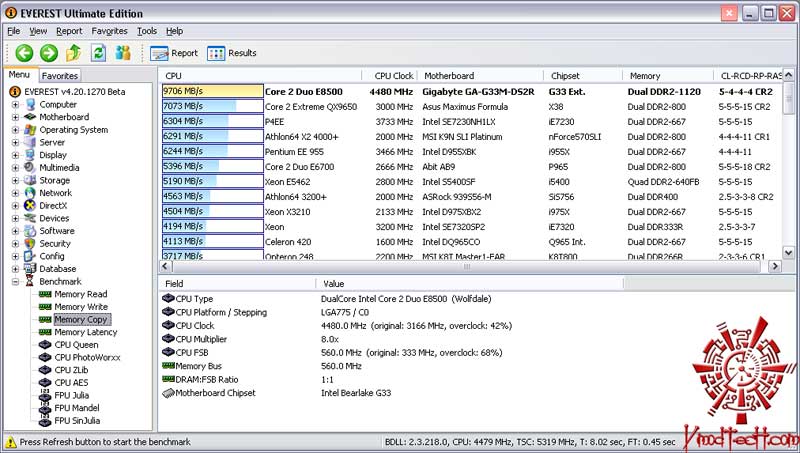The height and width of the screenshot is (453, 800).
Task: Expand the Software tree node
Action: [x=15, y=231]
